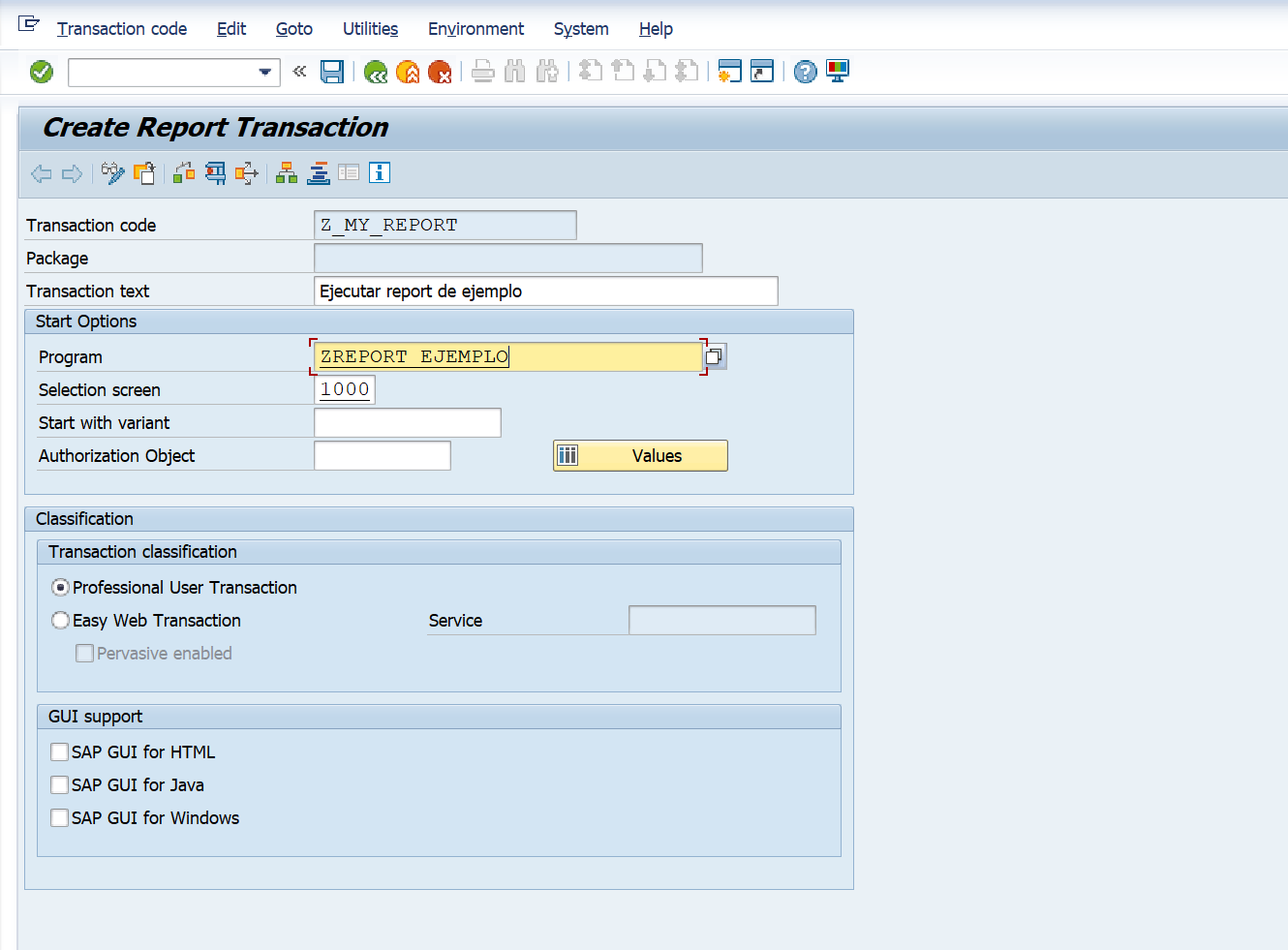This screenshot has height=950, width=1288.
Task: Click the Object list hierarchy icon
Action: pos(287,173)
